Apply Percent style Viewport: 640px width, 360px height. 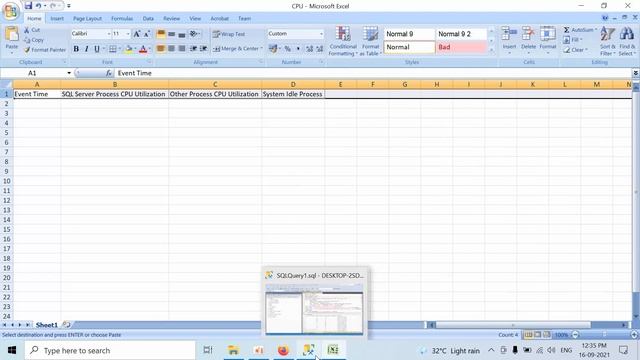(288, 49)
